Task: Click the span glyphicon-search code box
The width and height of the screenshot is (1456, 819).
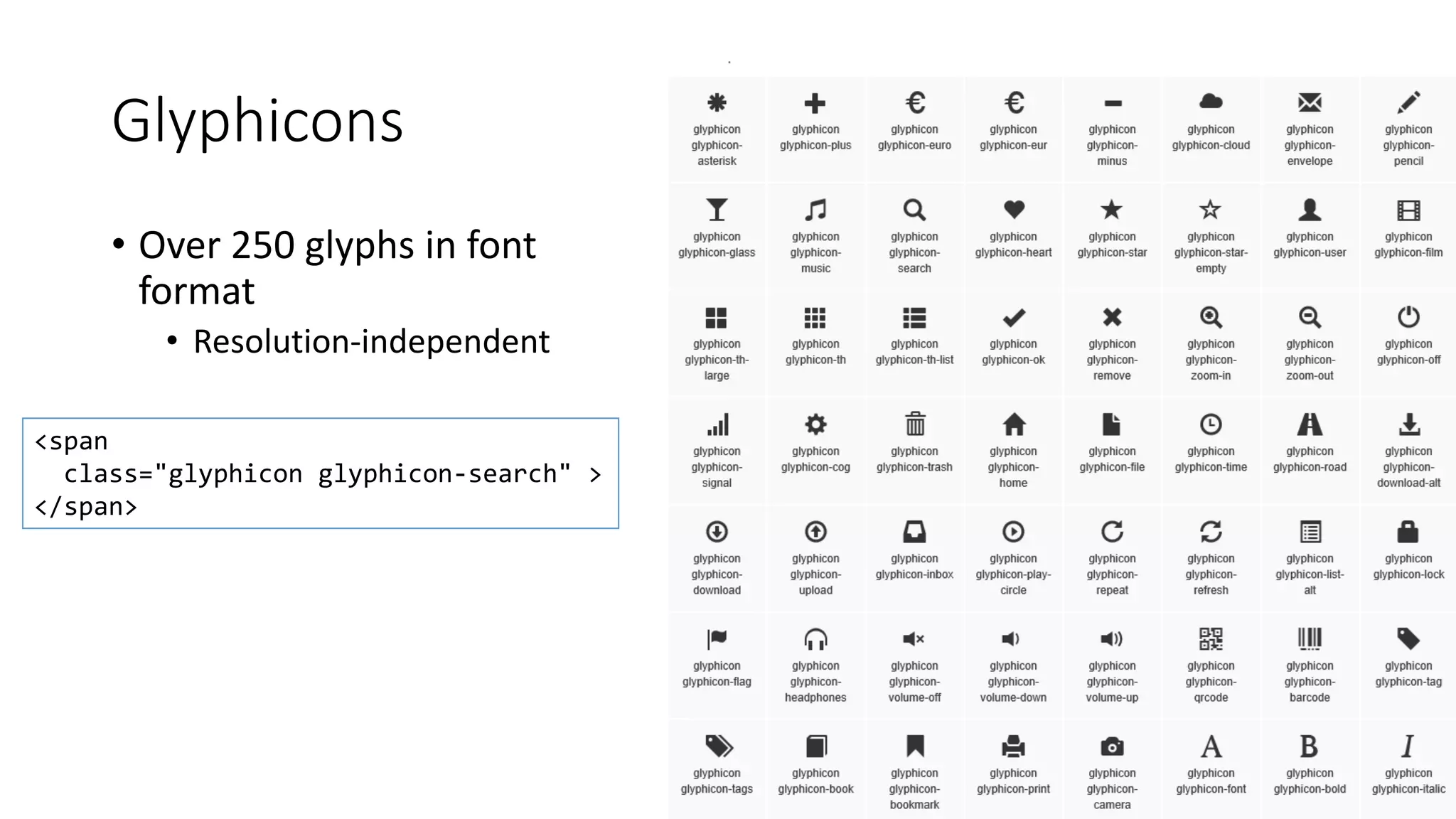Action: [321, 473]
